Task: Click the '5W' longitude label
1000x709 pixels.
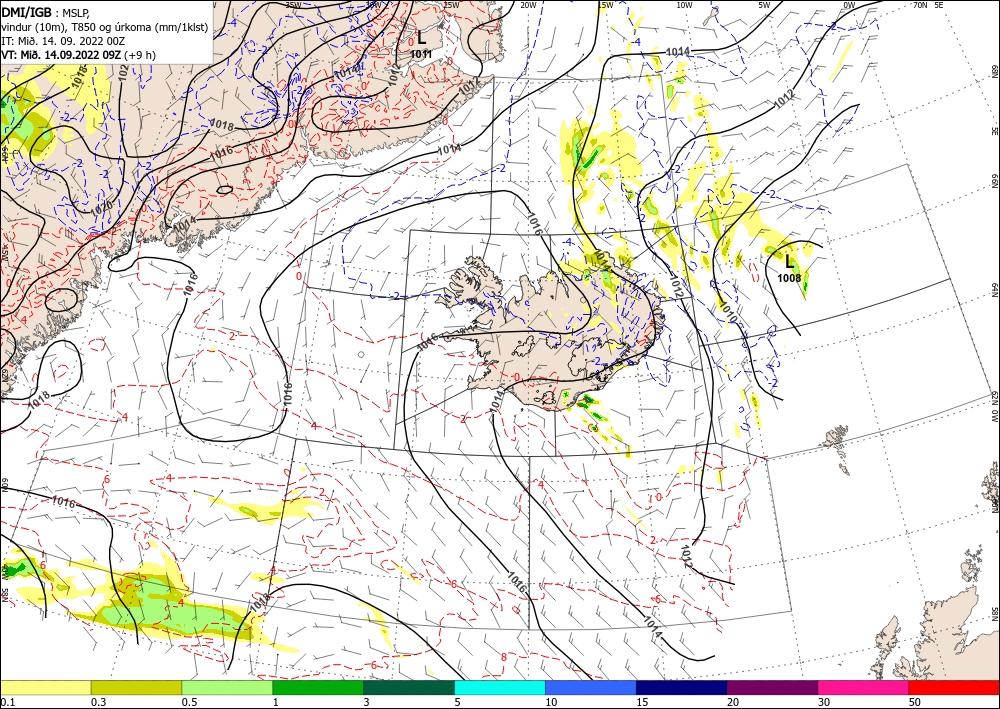Action: click(764, 5)
